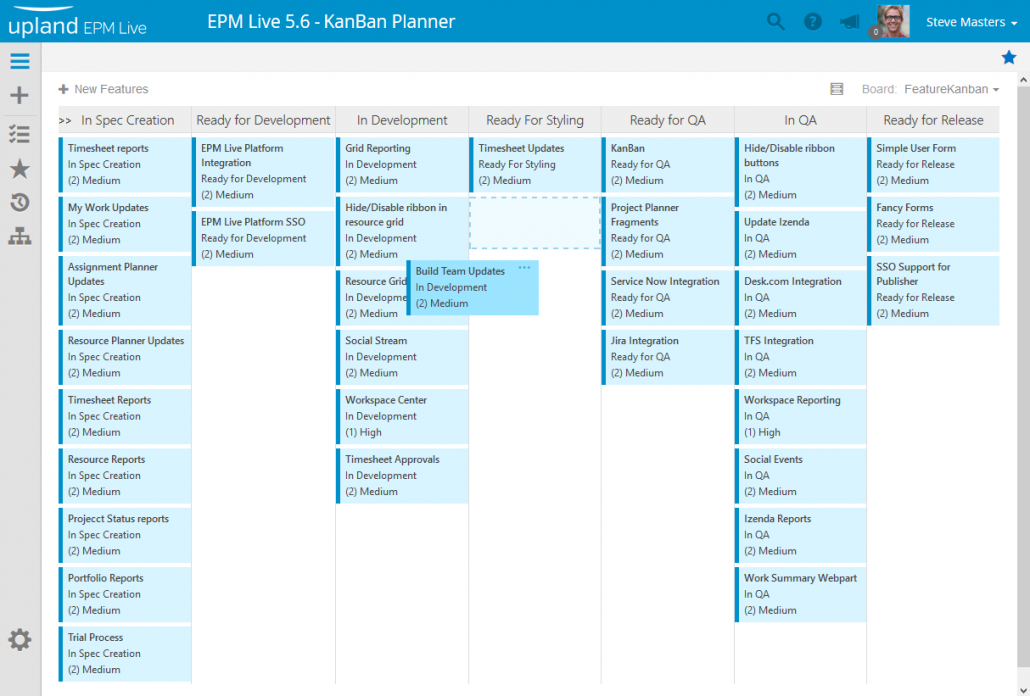The width and height of the screenshot is (1030, 696).
Task: Open the announcements megaphone icon
Action: [x=849, y=21]
